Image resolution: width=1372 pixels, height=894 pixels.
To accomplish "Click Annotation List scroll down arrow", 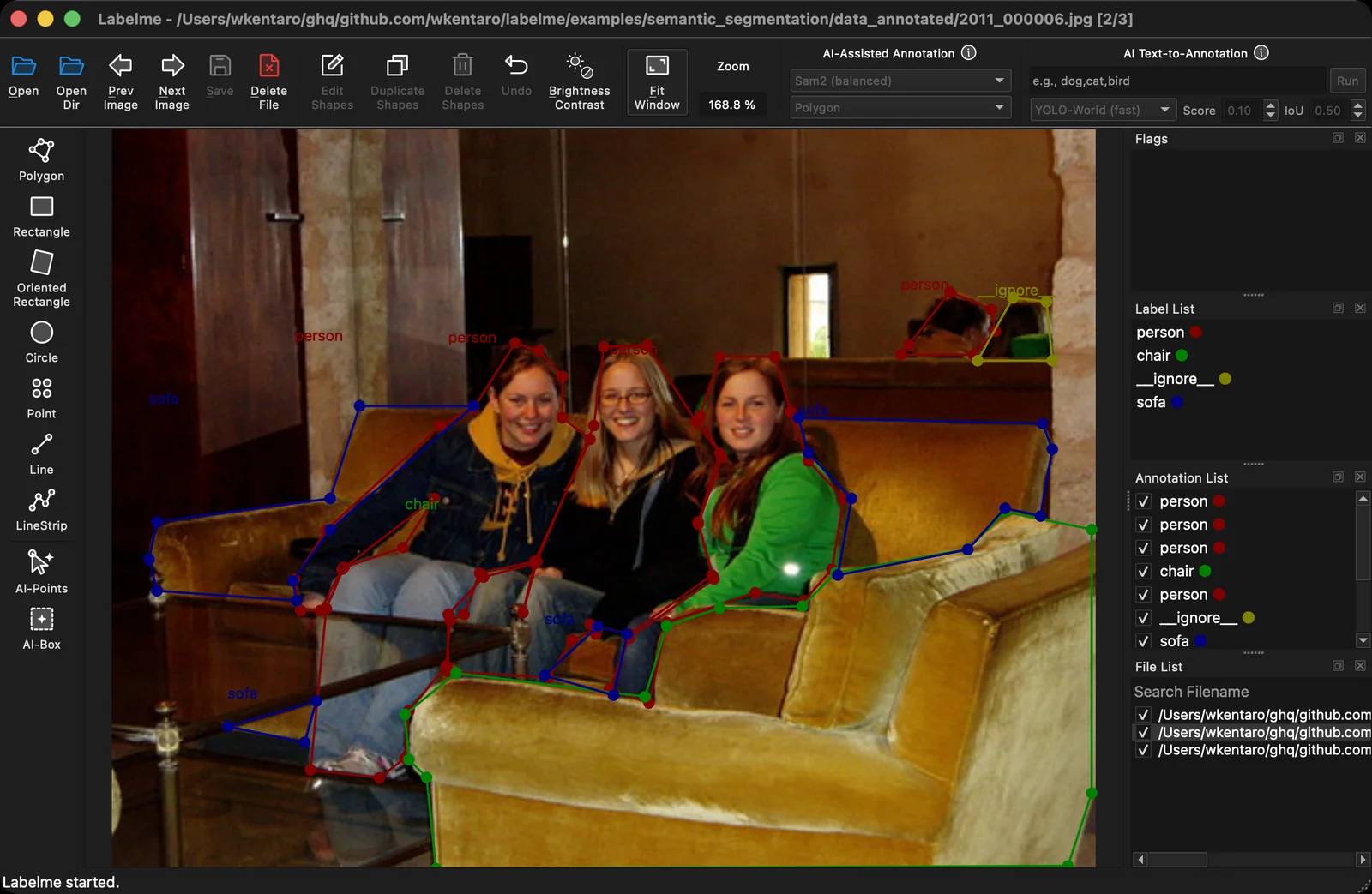I will (1363, 641).
